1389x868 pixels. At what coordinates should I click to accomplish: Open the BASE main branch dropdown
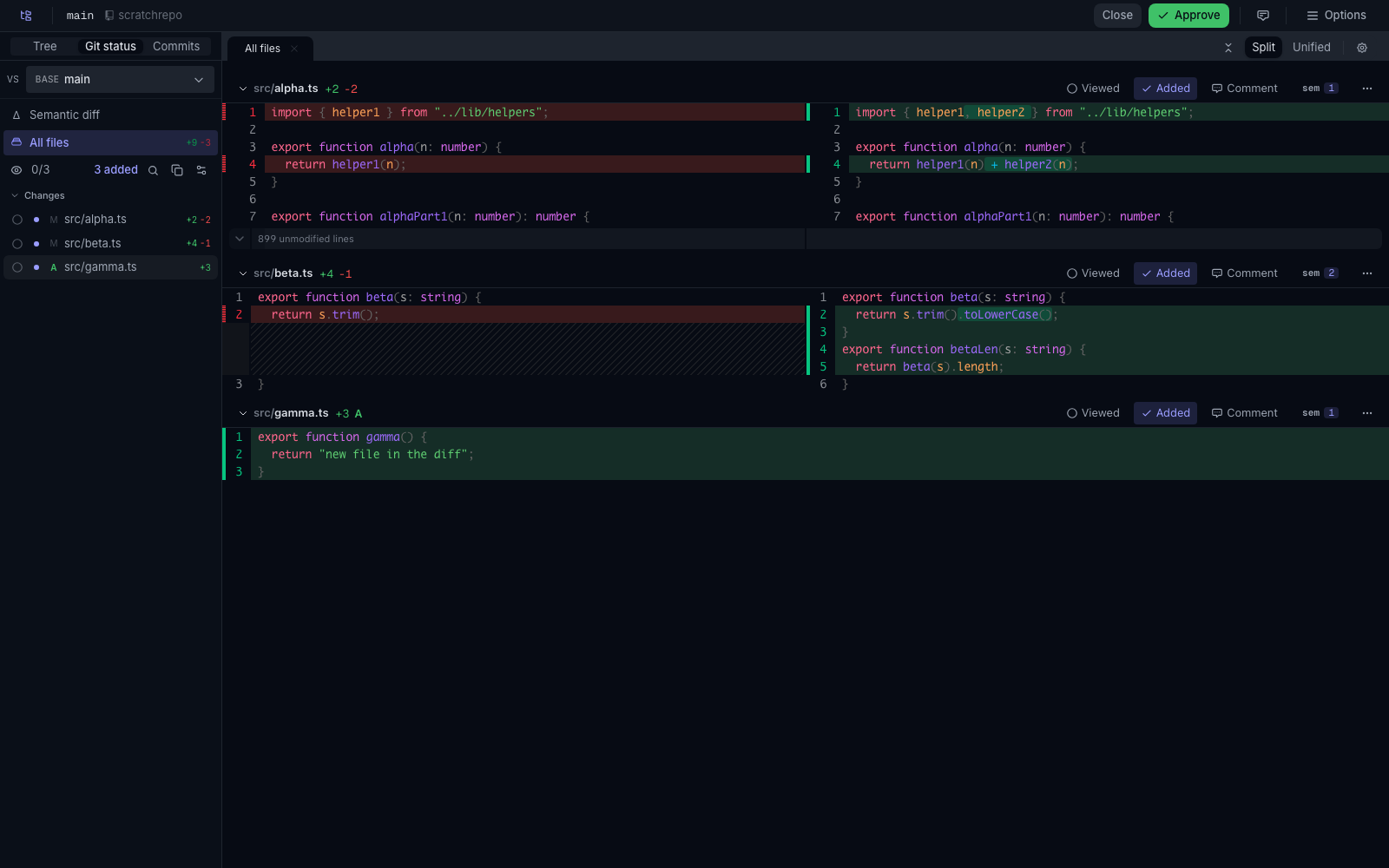tap(120, 79)
